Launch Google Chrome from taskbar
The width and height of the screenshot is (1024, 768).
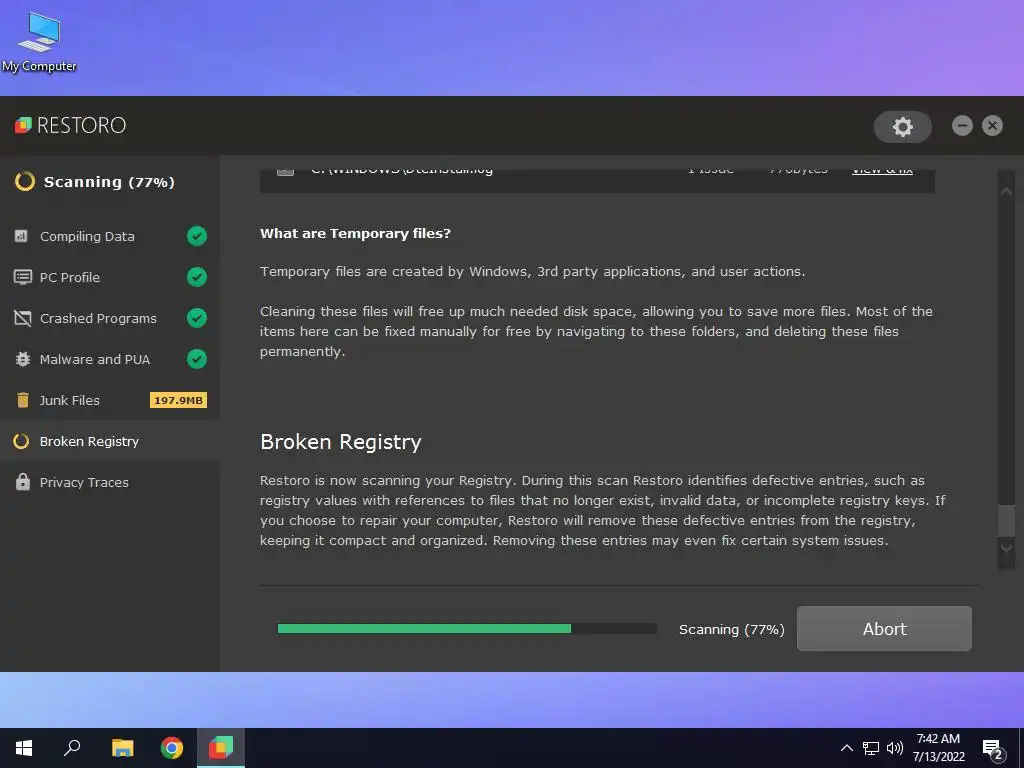172,748
